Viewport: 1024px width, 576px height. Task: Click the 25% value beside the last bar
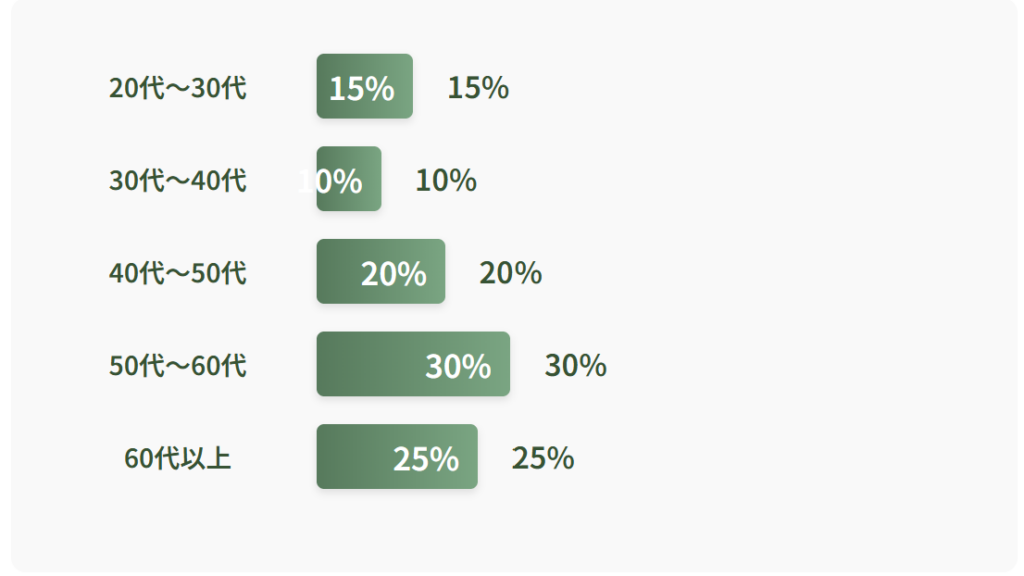[x=543, y=458]
